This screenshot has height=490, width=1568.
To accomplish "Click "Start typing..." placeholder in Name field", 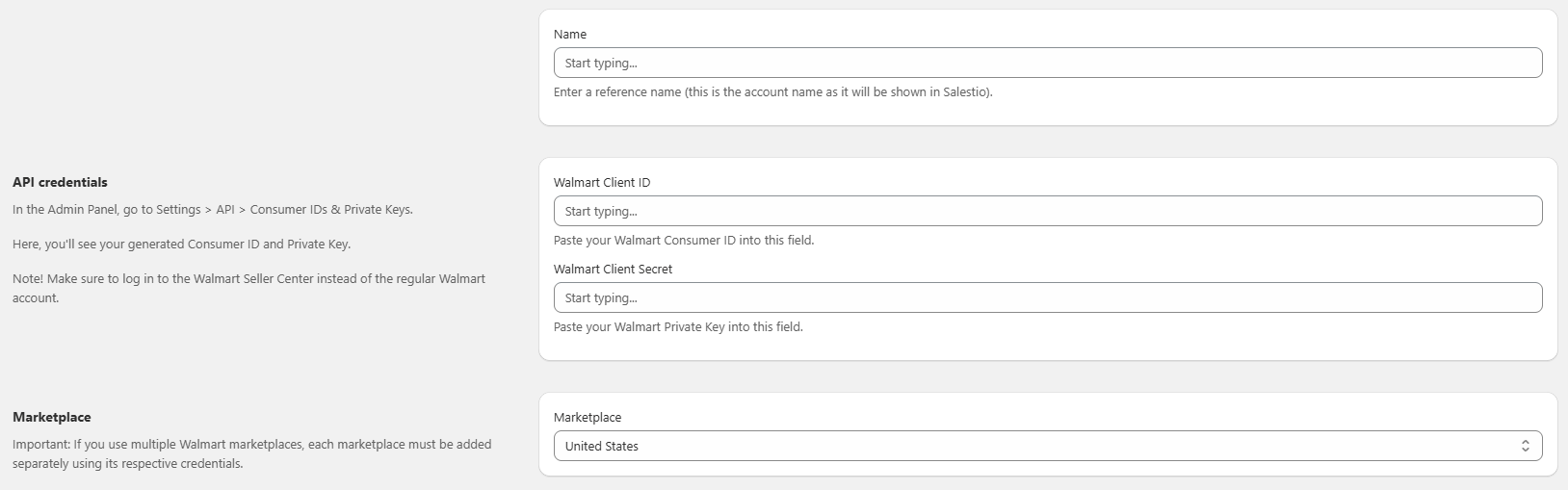I will click(x=601, y=64).
